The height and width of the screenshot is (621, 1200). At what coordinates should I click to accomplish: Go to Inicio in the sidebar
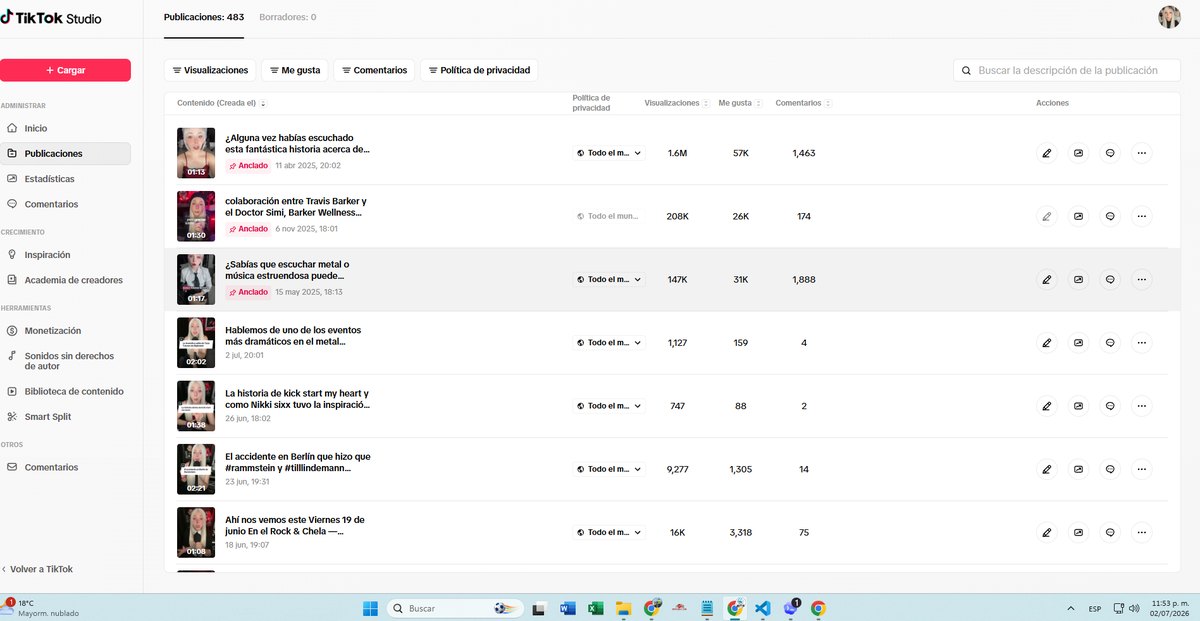[x=65, y=128]
